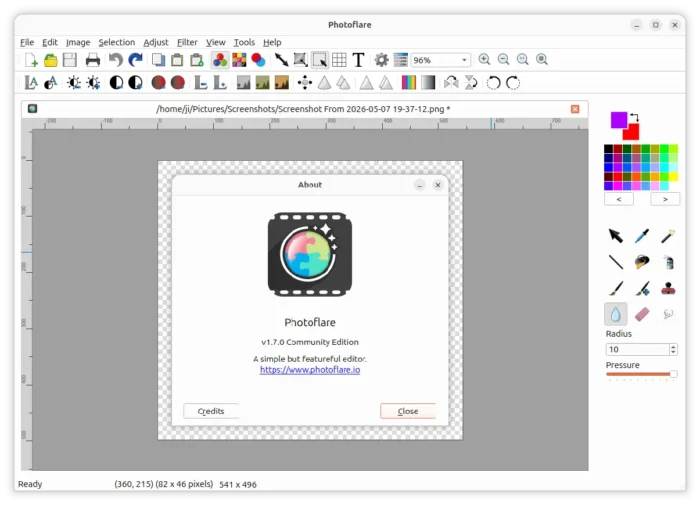Screen dimensions: 700x505
Task: Decrease gamma with the L minus icon
Action: 201,83
